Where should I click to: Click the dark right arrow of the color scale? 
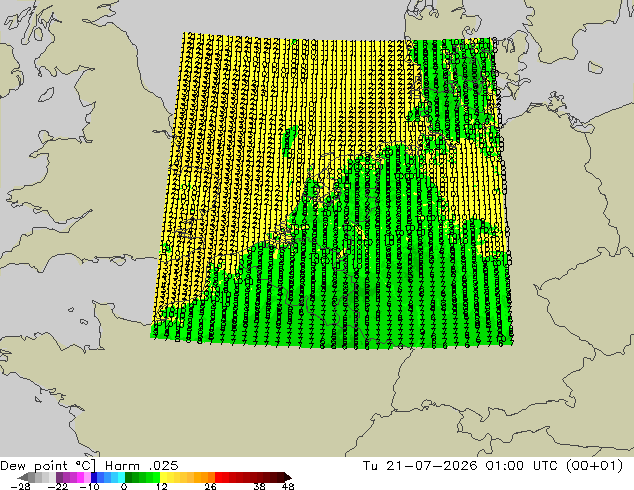click(x=288, y=477)
